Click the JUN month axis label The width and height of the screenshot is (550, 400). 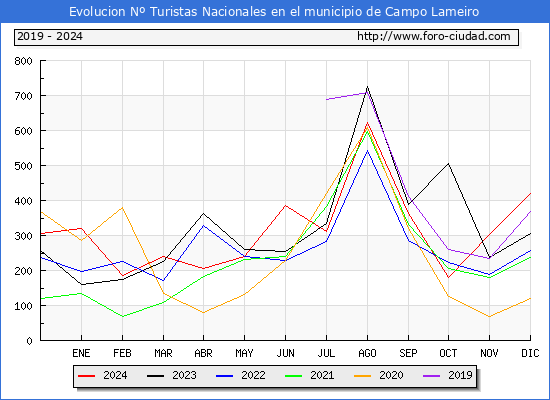click(285, 353)
